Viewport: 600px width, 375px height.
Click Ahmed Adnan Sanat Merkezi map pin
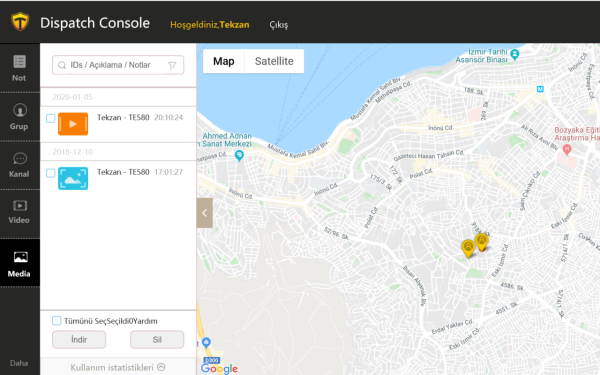pyautogui.click(x=239, y=155)
